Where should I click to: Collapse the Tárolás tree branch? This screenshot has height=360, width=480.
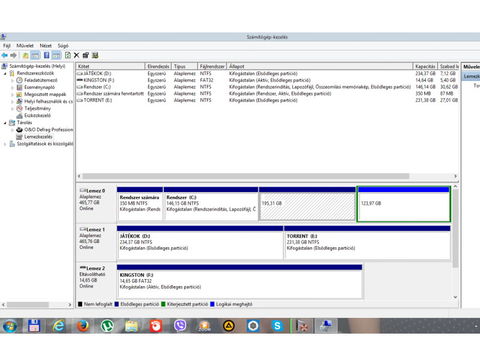(5, 123)
